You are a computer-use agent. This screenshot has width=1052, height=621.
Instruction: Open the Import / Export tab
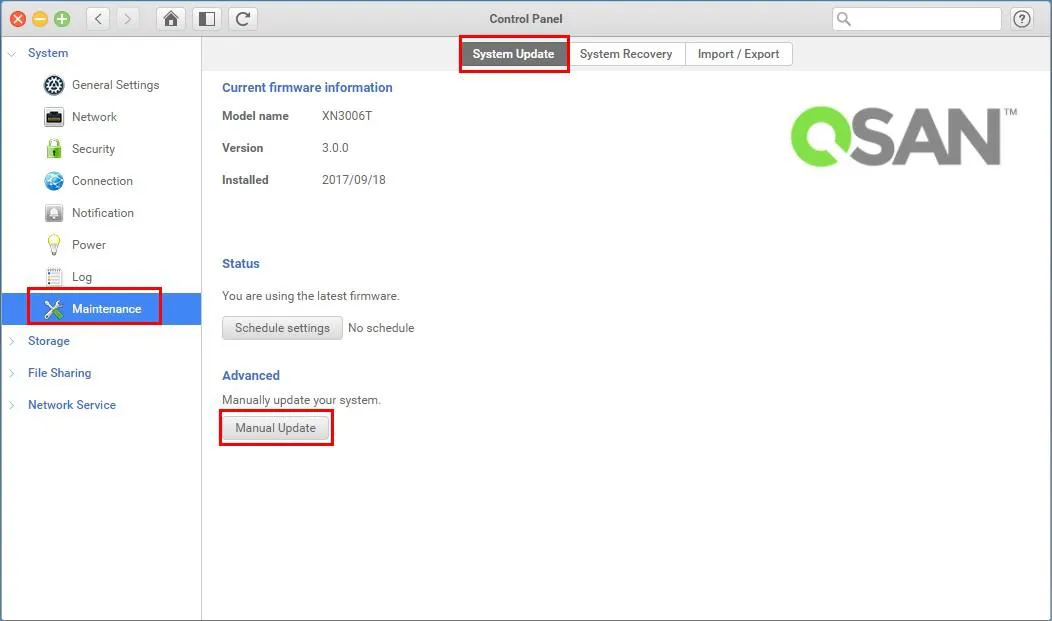click(x=738, y=54)
